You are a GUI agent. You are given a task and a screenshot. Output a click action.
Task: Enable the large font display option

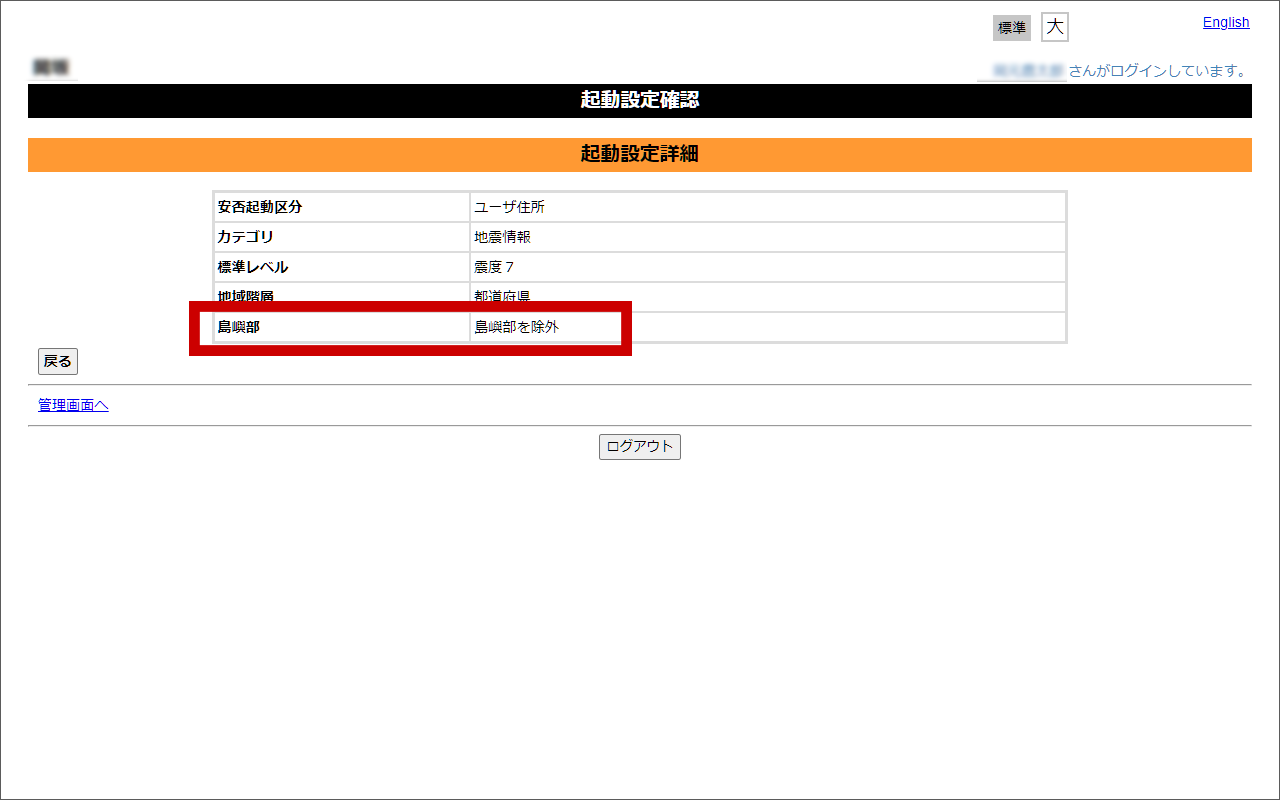point(1054,27)
